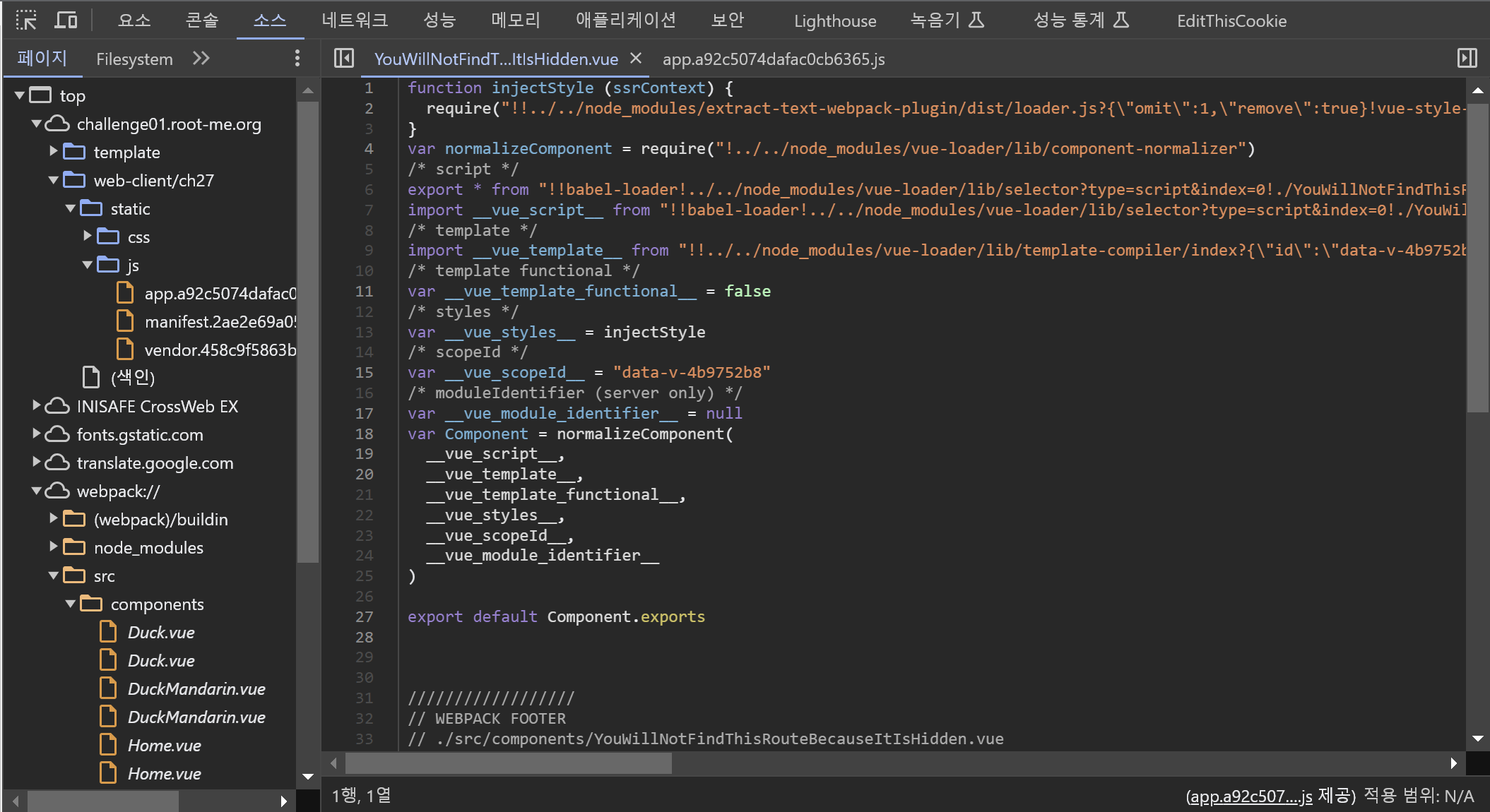The height and width of the screenshot is (812, 1490).
Task: Follow the app.a92c507...js source link
Action: coord(1249,796)
